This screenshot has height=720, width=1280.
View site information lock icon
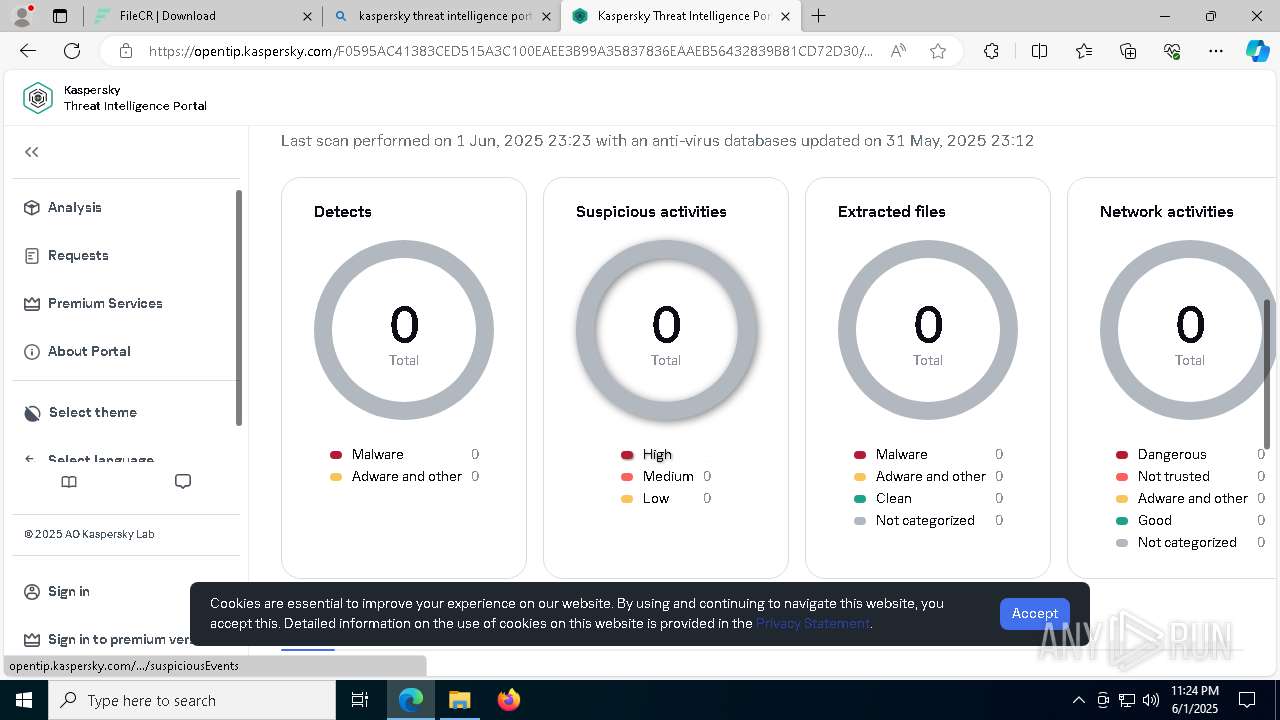125,51
